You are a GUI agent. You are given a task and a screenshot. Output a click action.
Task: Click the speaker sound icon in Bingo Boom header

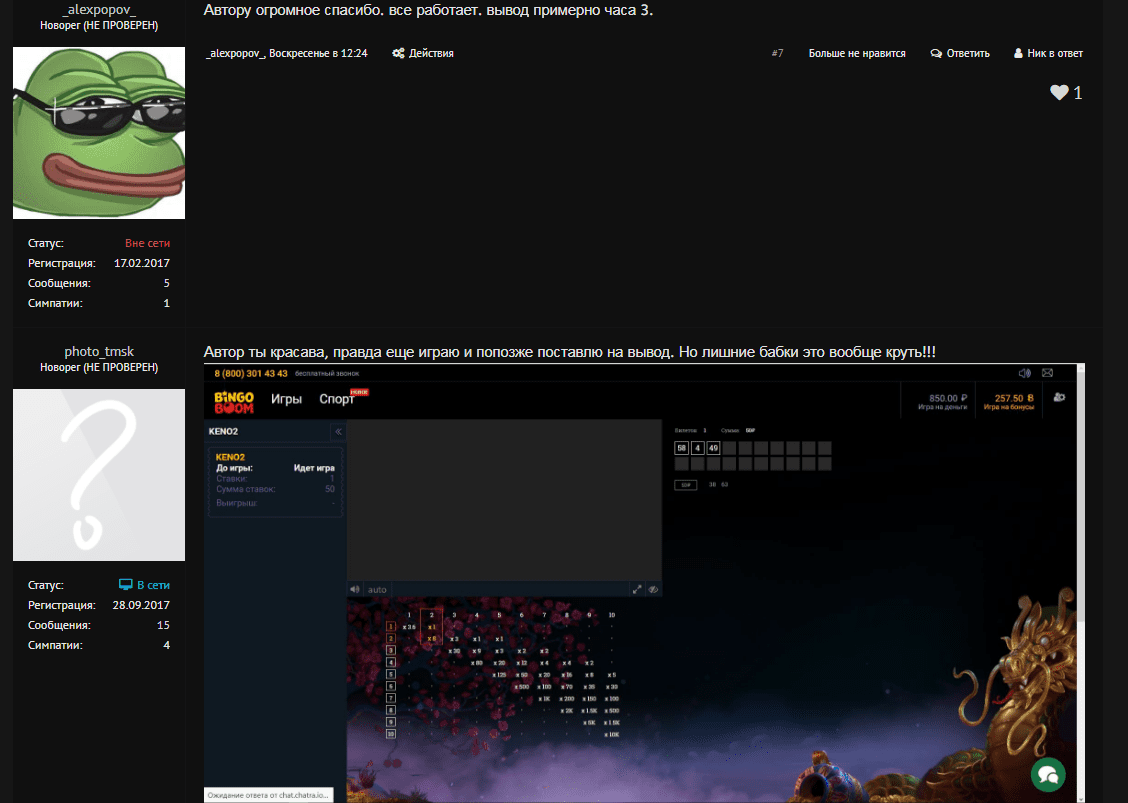1024,373
